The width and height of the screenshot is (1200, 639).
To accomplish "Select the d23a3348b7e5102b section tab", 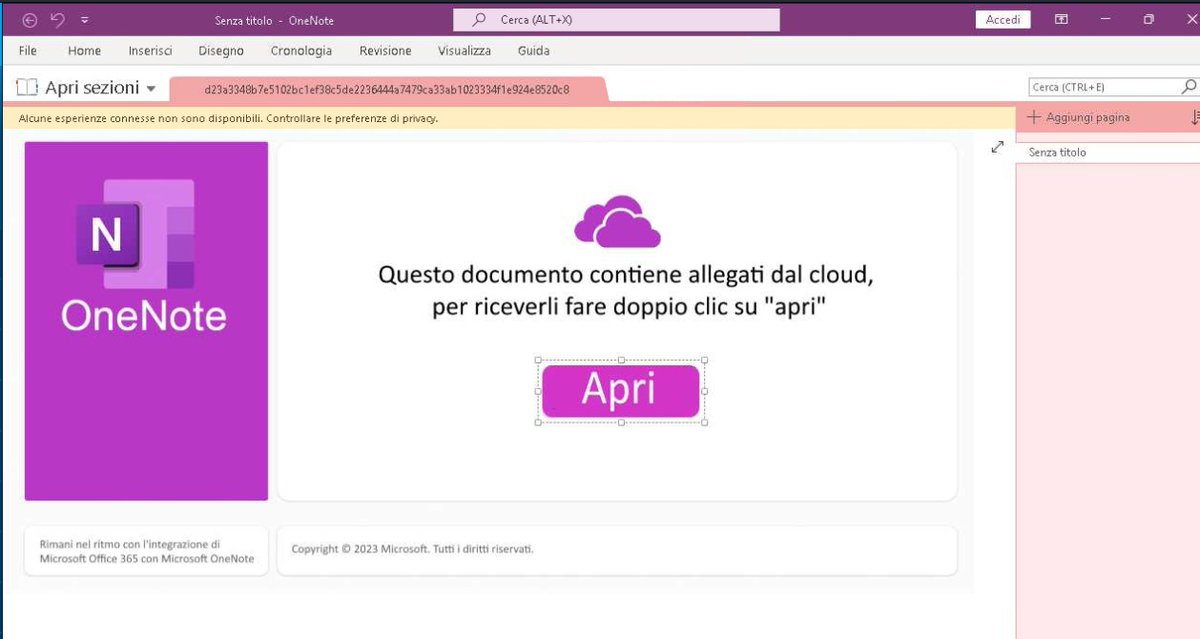I will pyautogui.click(x=387, y=89).
